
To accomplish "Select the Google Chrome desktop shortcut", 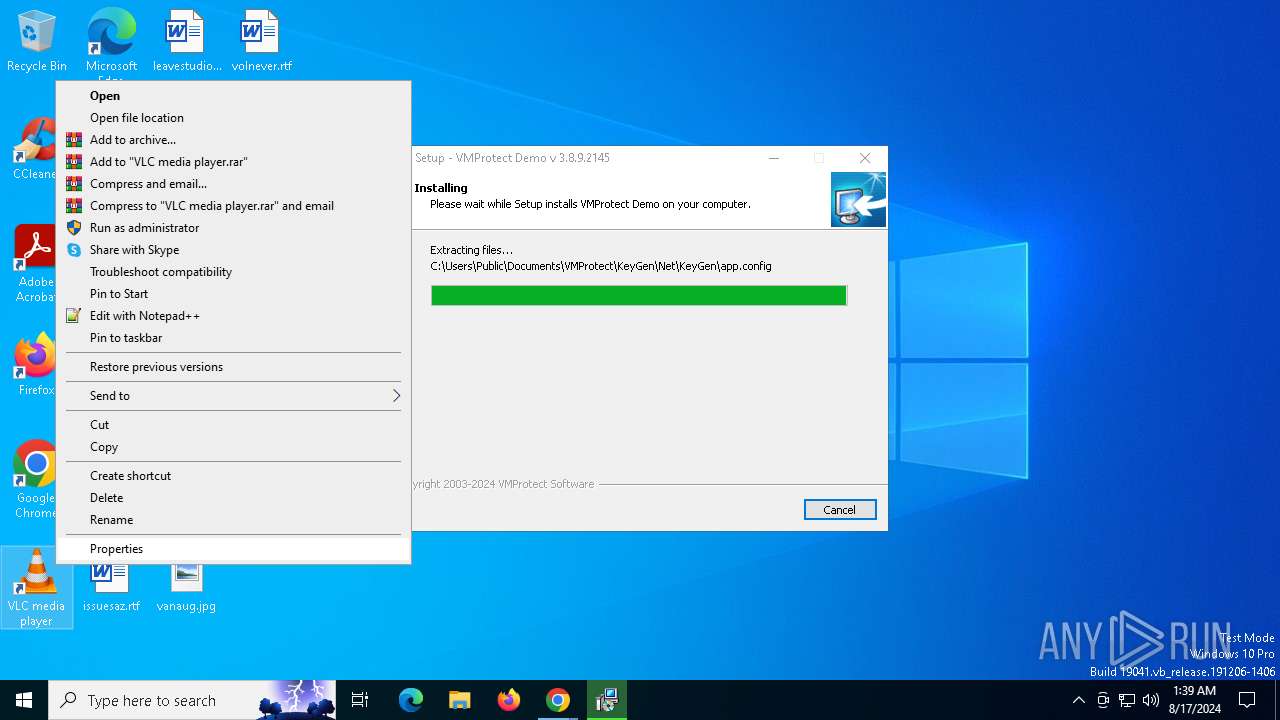I will tap(35, 480).
